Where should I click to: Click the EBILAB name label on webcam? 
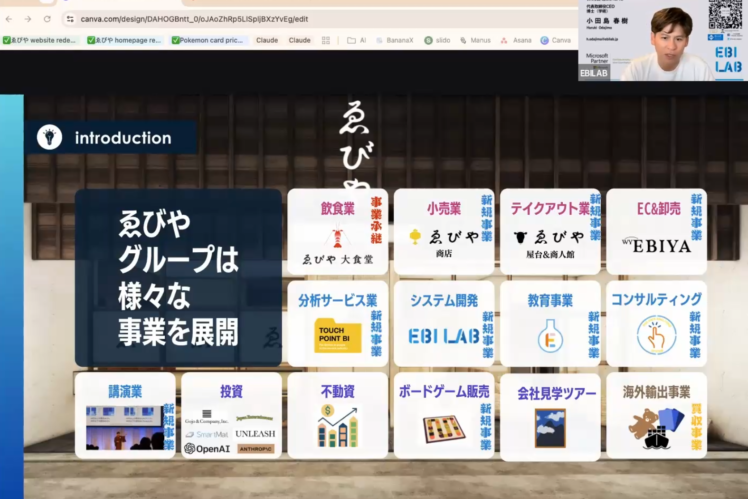[594, 73]
